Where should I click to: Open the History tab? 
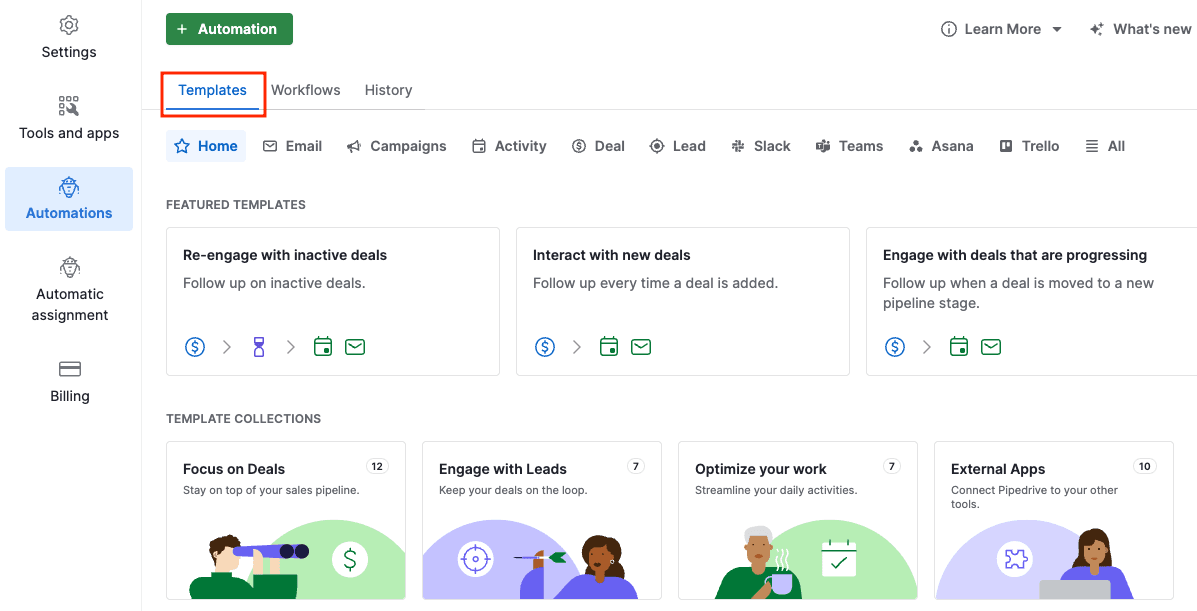coord(388,90)
